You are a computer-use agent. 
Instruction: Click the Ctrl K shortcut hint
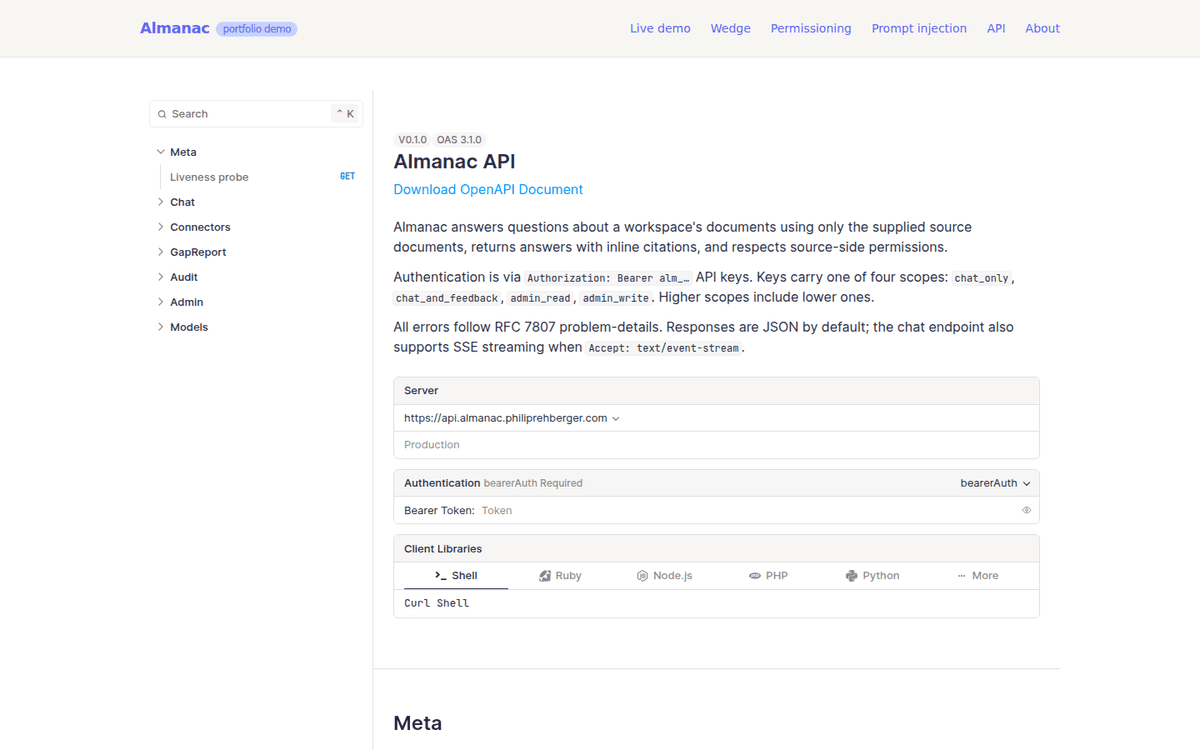345,114
